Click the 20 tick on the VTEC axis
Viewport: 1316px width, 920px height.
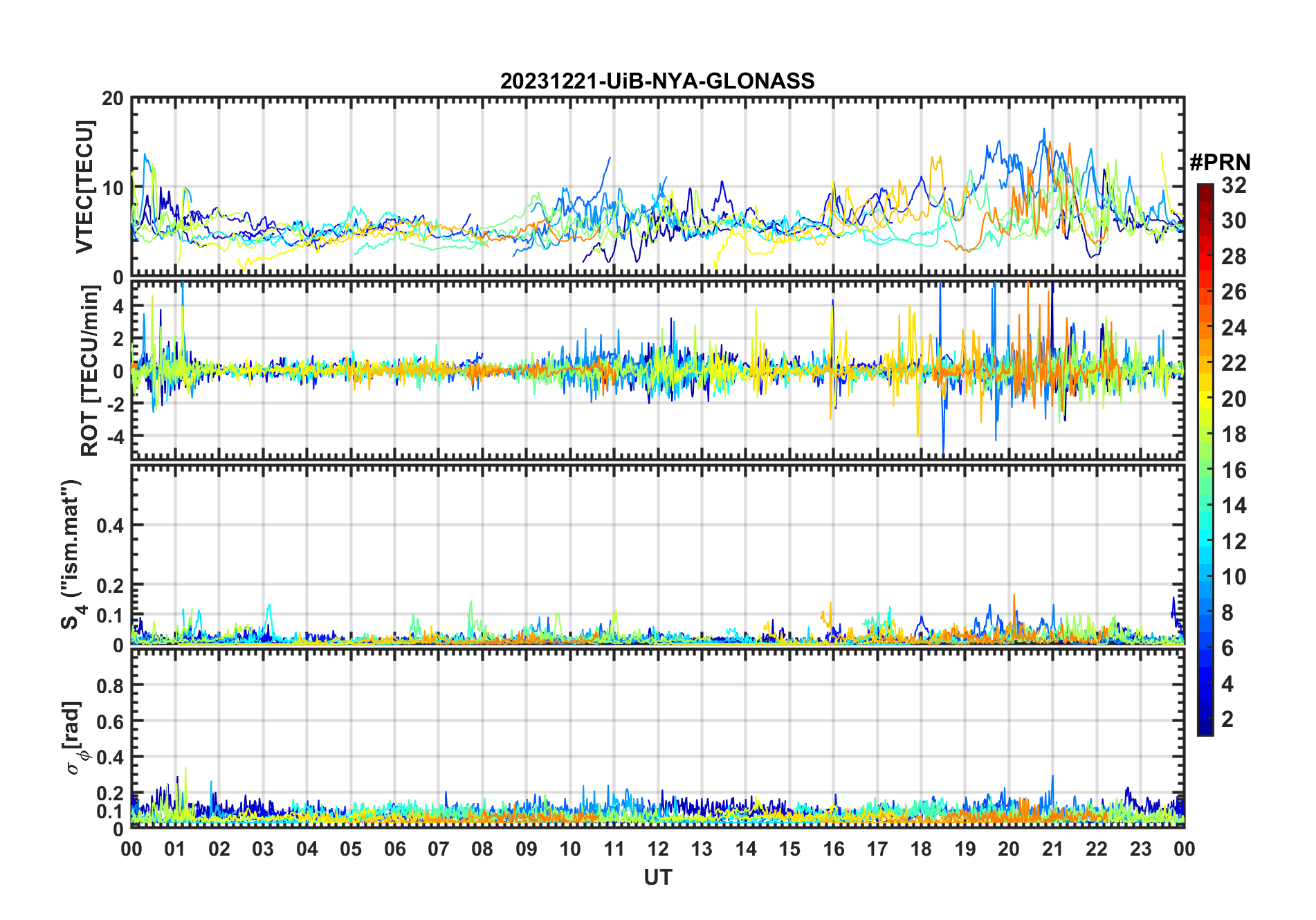coord(113,99)
